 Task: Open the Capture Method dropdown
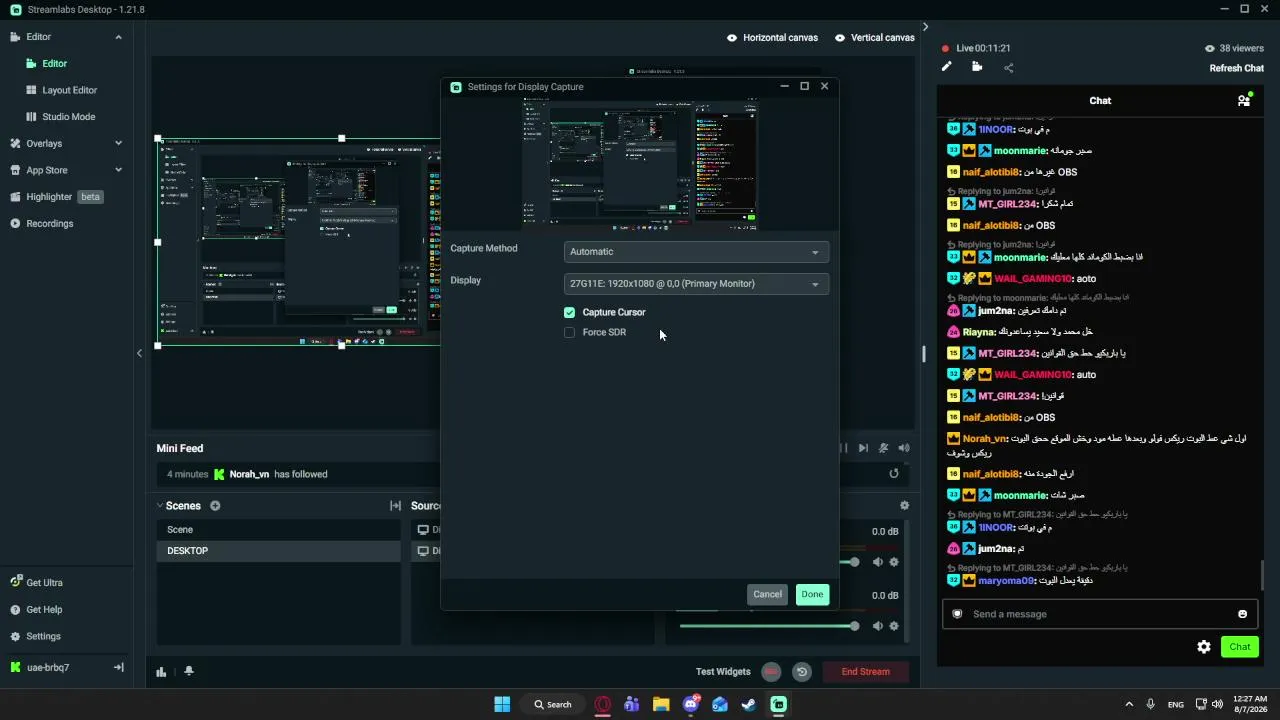(x=696, y=252)
